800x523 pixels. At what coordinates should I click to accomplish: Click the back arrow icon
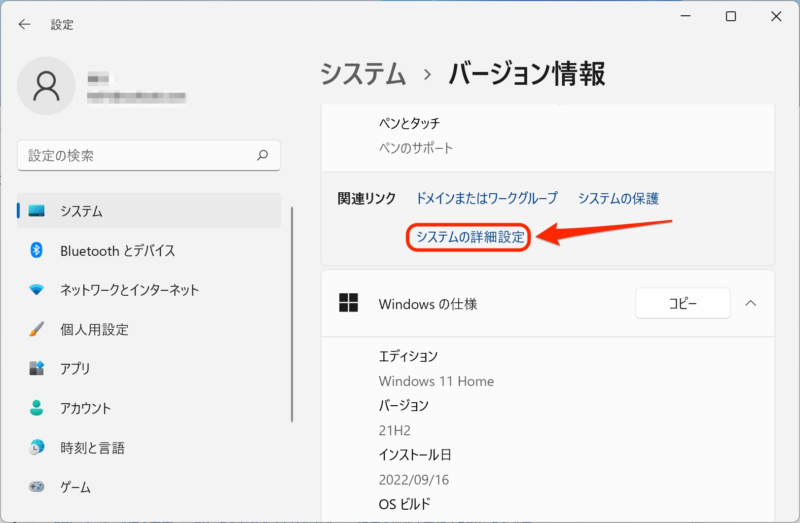pos(24,24)
